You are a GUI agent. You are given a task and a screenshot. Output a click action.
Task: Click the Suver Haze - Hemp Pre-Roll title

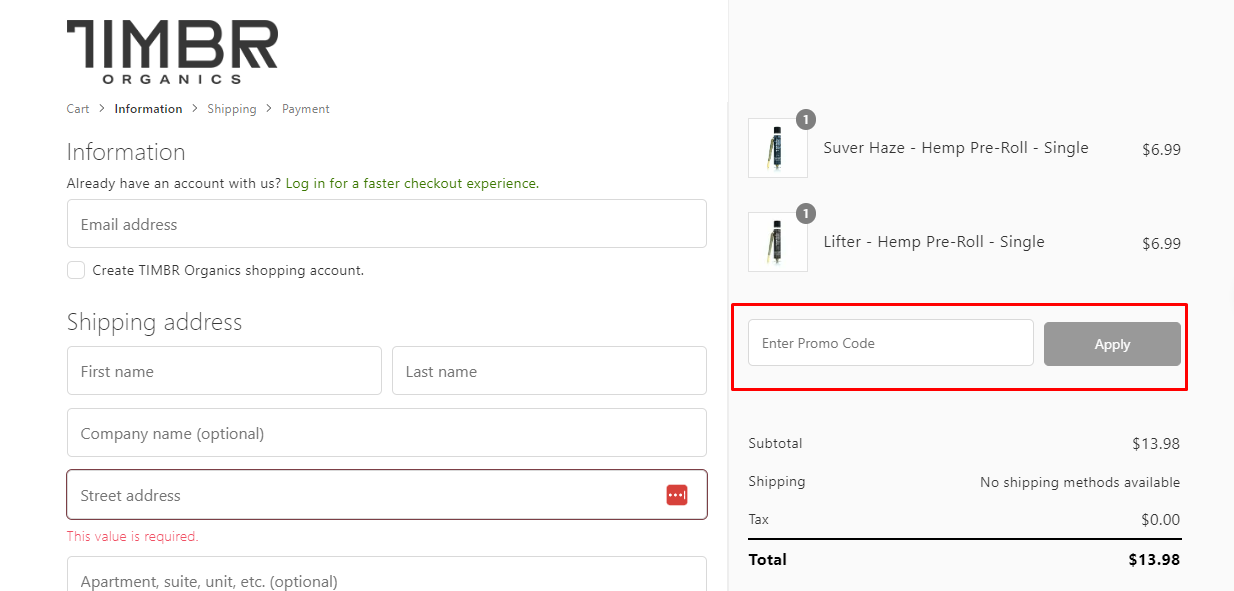956,148
